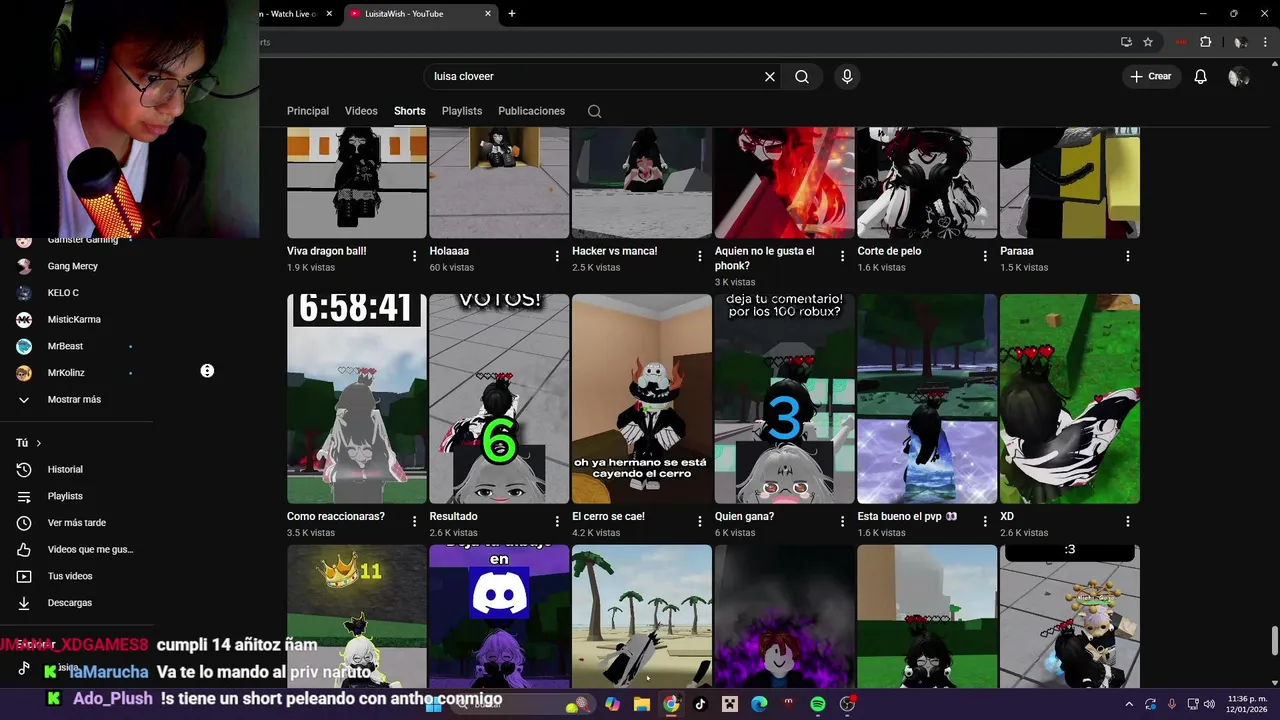Open options menu for 'Como reaccionaras?' short
This screenshot has width=1280, height=720.
click(415, 521)
